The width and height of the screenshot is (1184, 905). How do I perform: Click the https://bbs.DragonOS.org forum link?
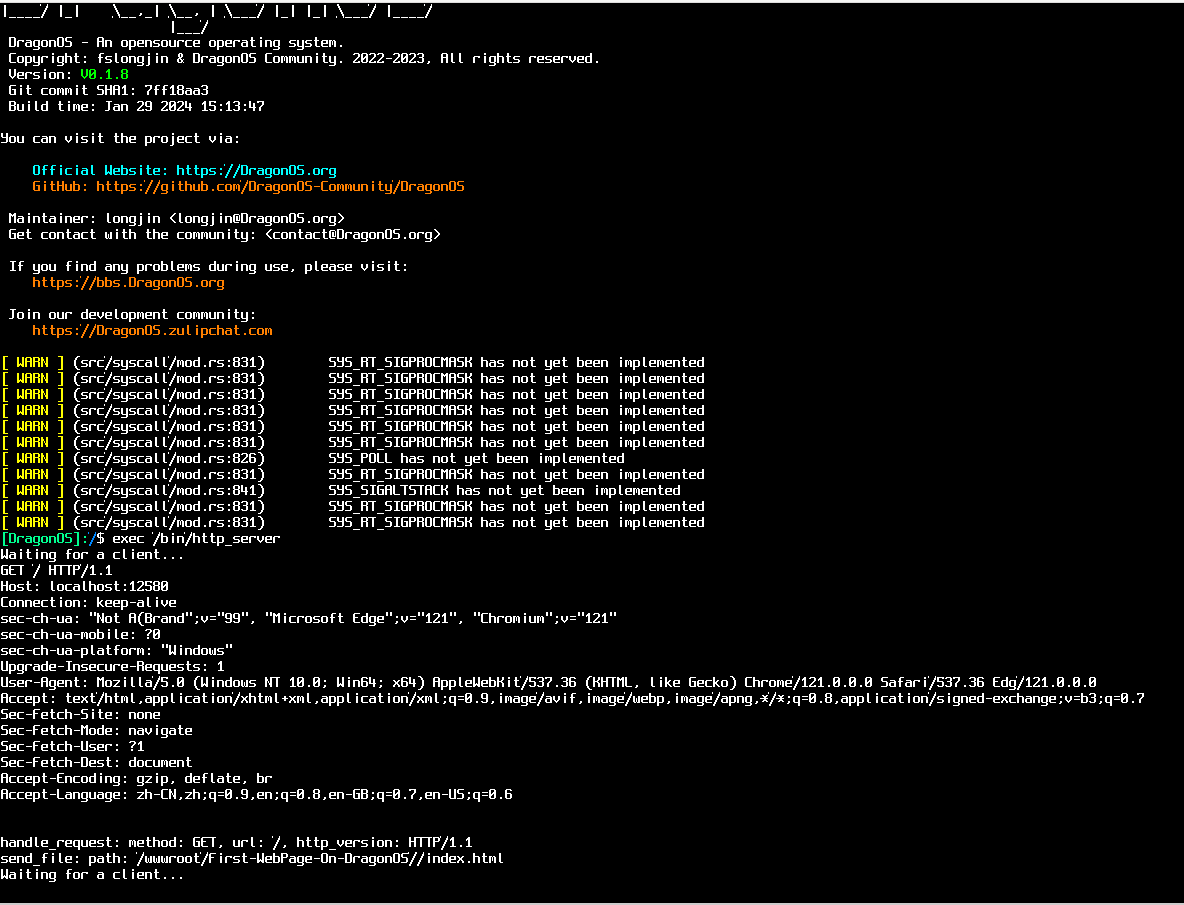[x=128, y=283]
